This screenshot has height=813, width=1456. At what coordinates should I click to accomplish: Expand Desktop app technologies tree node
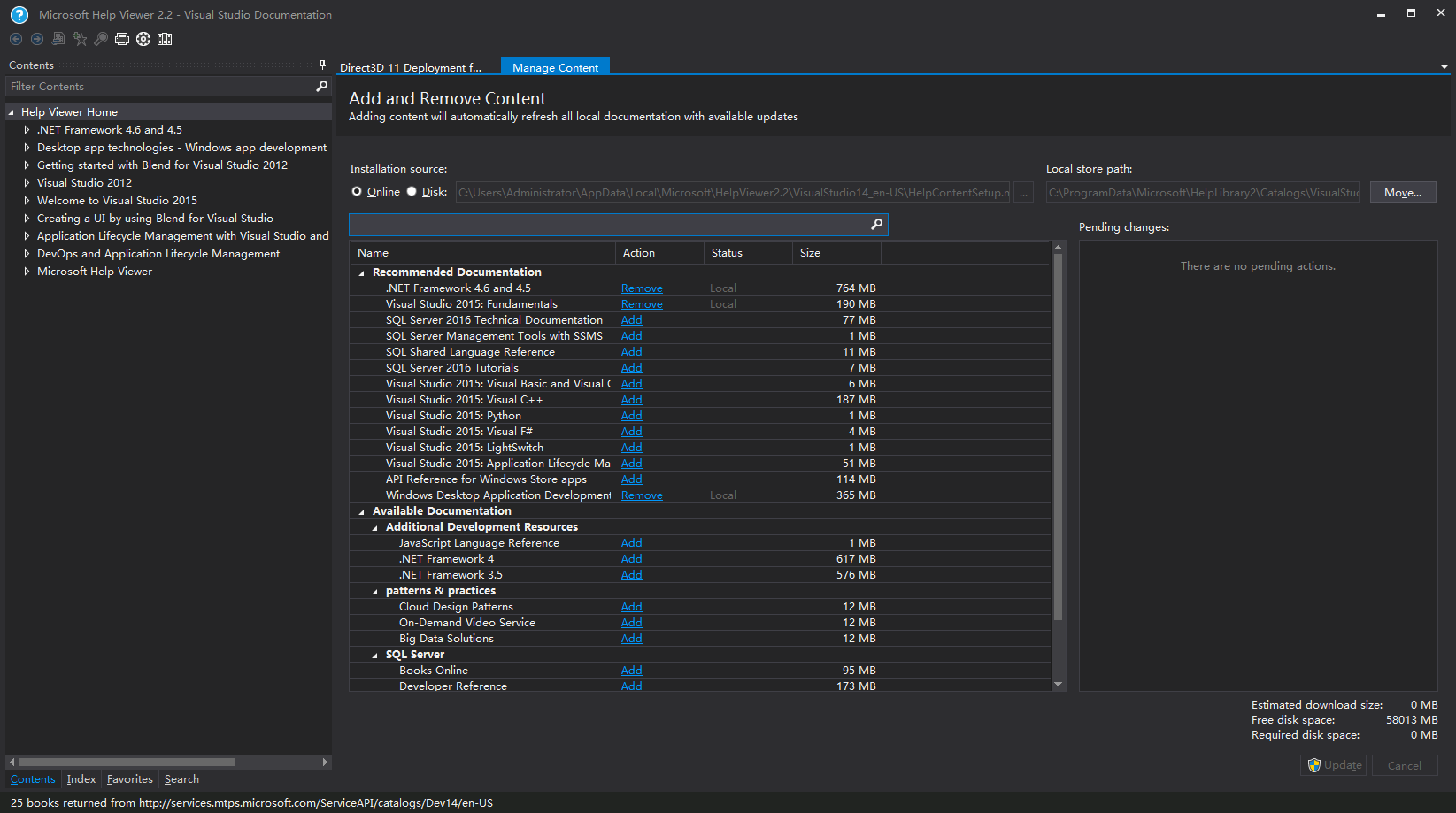(27, 148)
